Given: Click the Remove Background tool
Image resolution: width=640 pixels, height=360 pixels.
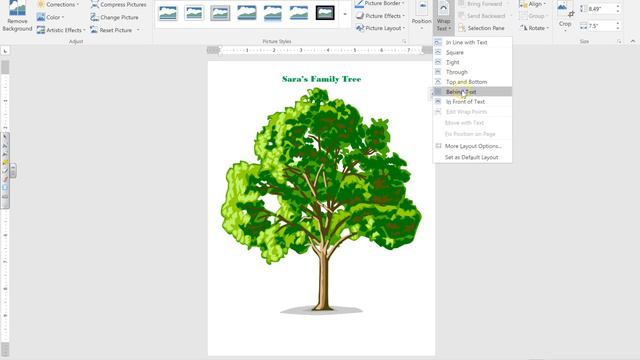Looking at the screenshot, I should tap(17, 16).
